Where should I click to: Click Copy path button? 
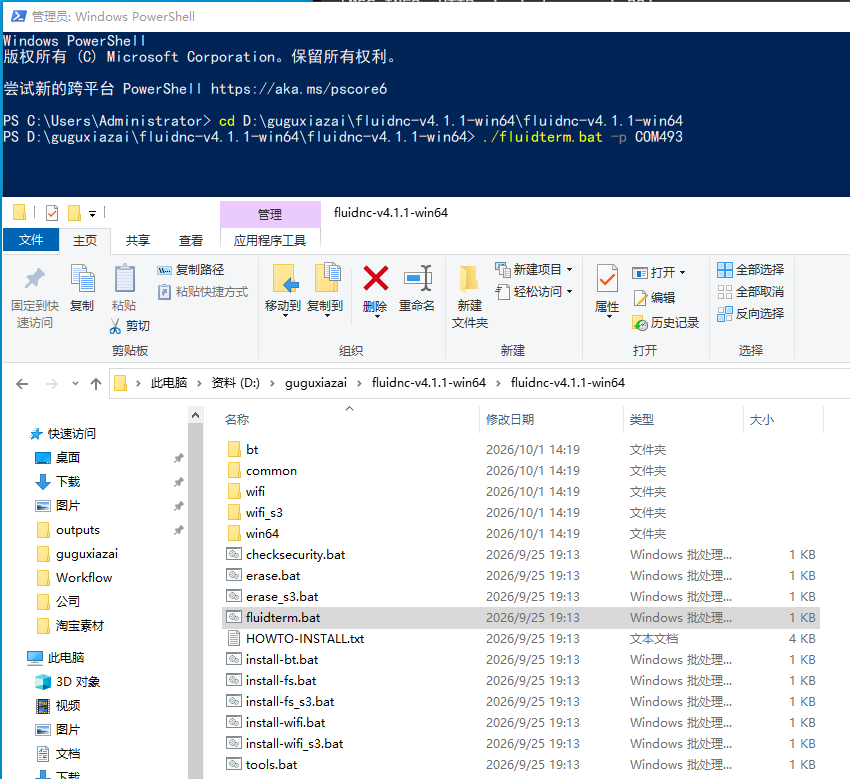click(x=191, y=269)
